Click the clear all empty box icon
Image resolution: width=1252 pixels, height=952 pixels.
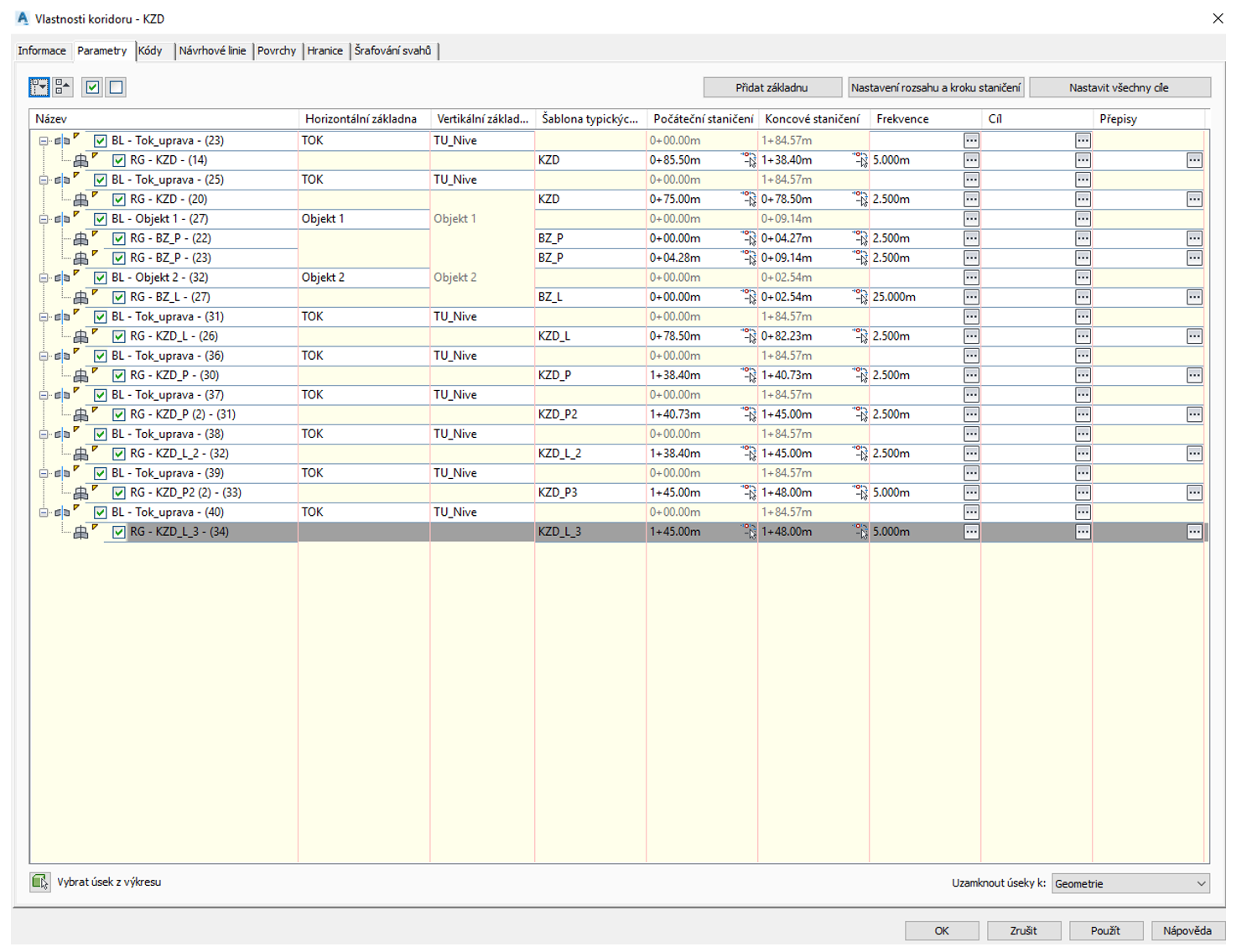(117, 87)
